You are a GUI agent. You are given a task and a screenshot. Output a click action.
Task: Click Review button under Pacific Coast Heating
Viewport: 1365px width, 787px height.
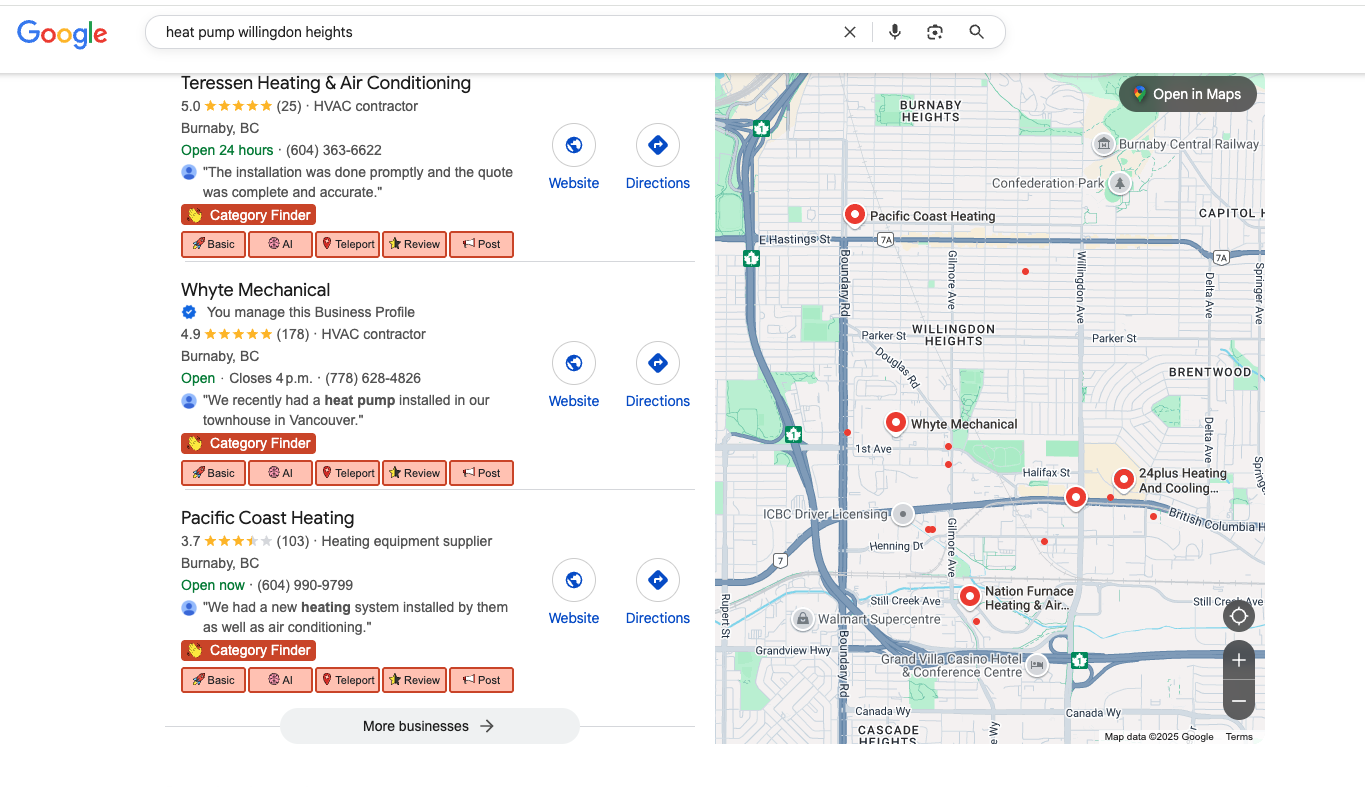[414, 680]
